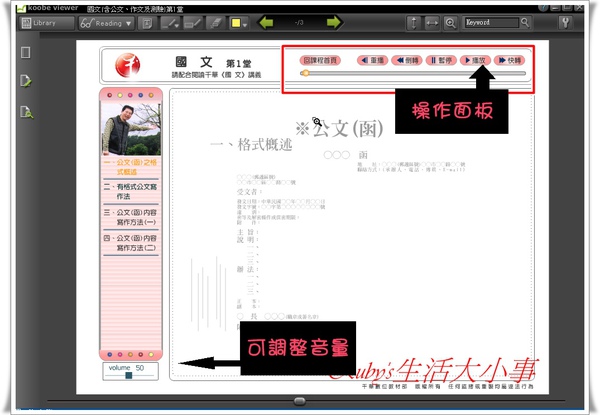Click the lecturer photo thumbnail
This screenshot has width=600, height=415.
(131, 129)
